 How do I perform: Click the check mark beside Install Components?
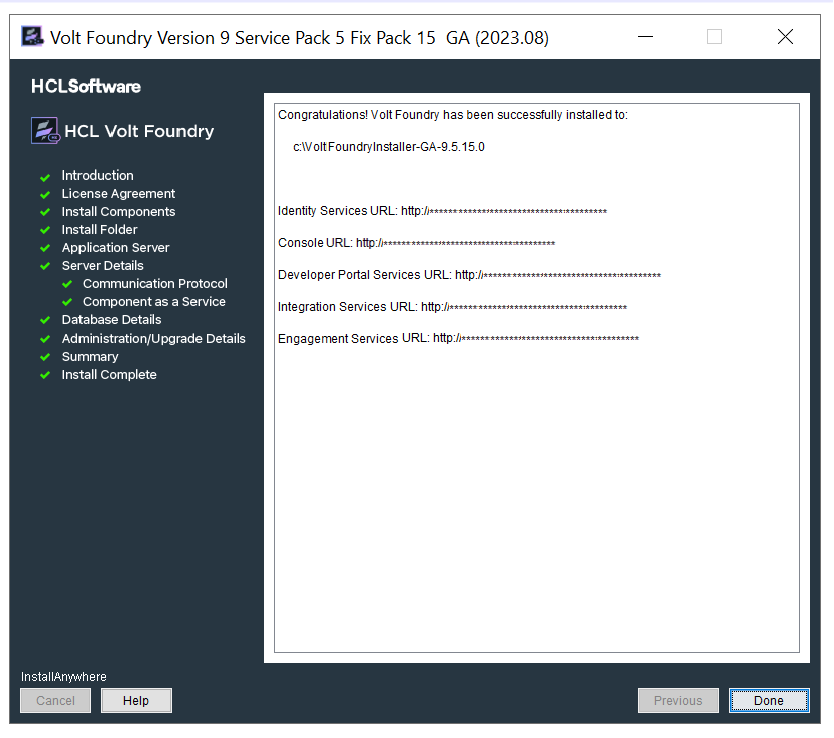[45, 212]
